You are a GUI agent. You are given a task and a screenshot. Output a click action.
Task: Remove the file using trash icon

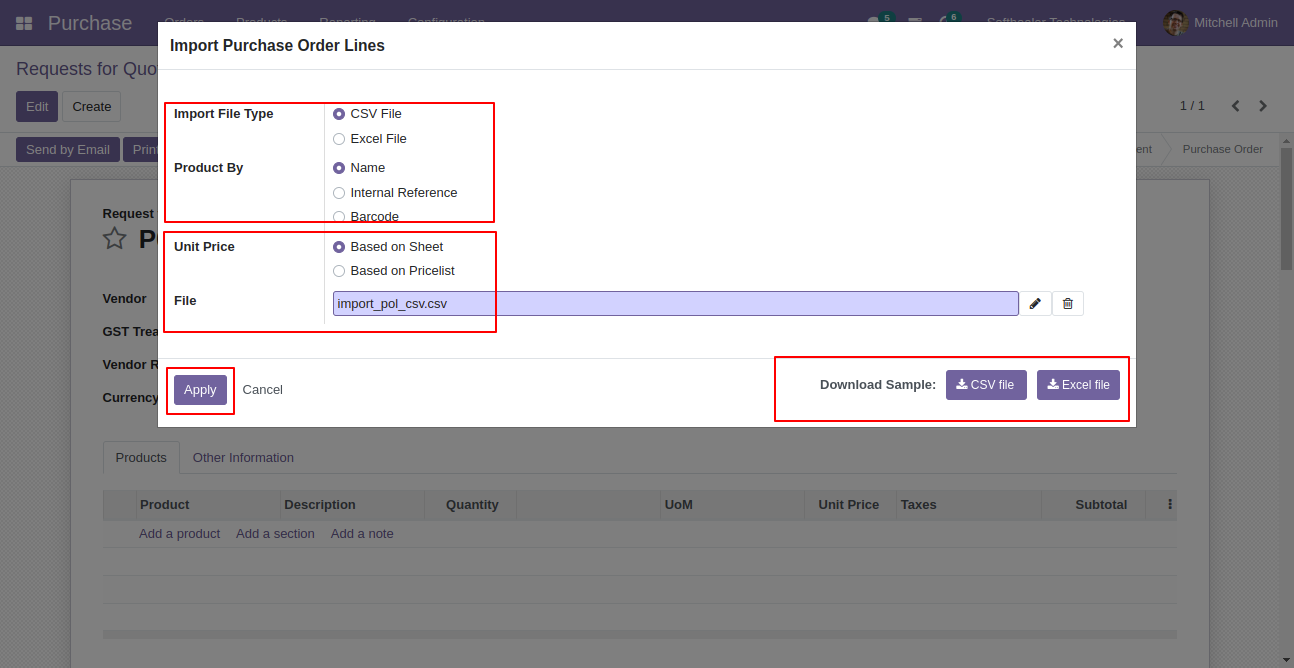[x=1067, y=304]
